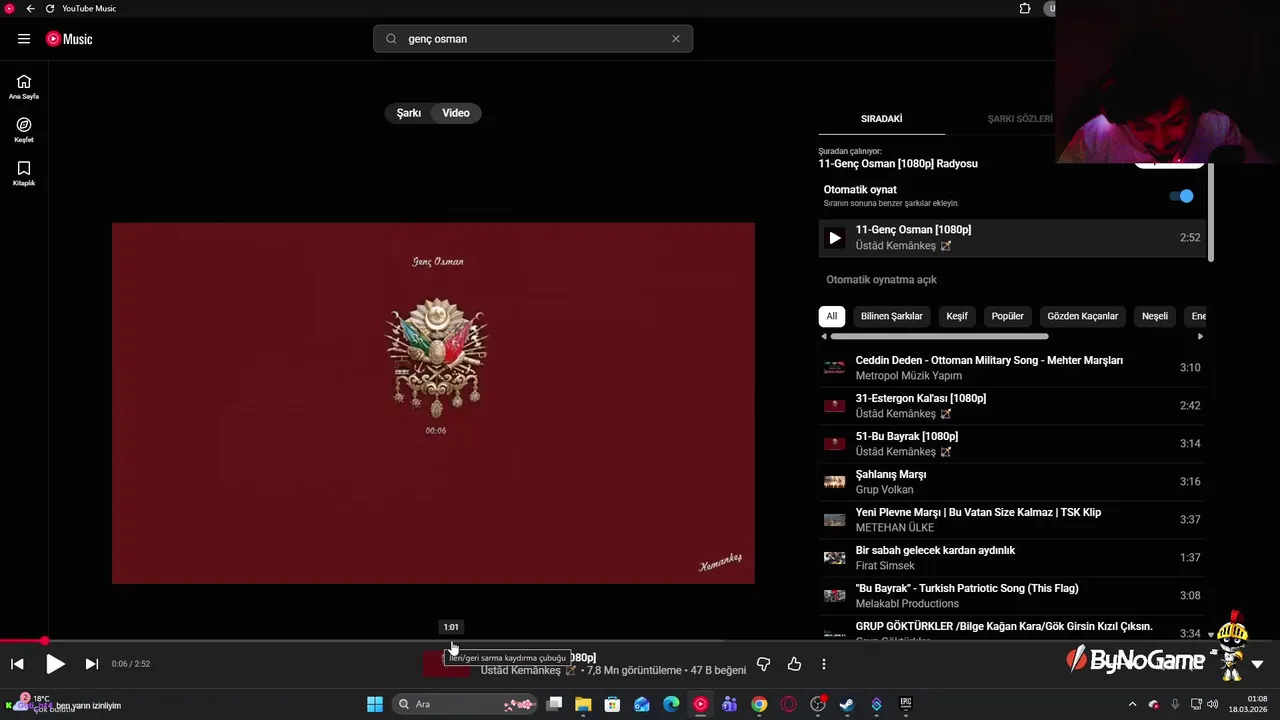Reload the YouTube Music page
This screenshot has width=1280, height=720.
(49, 8)
